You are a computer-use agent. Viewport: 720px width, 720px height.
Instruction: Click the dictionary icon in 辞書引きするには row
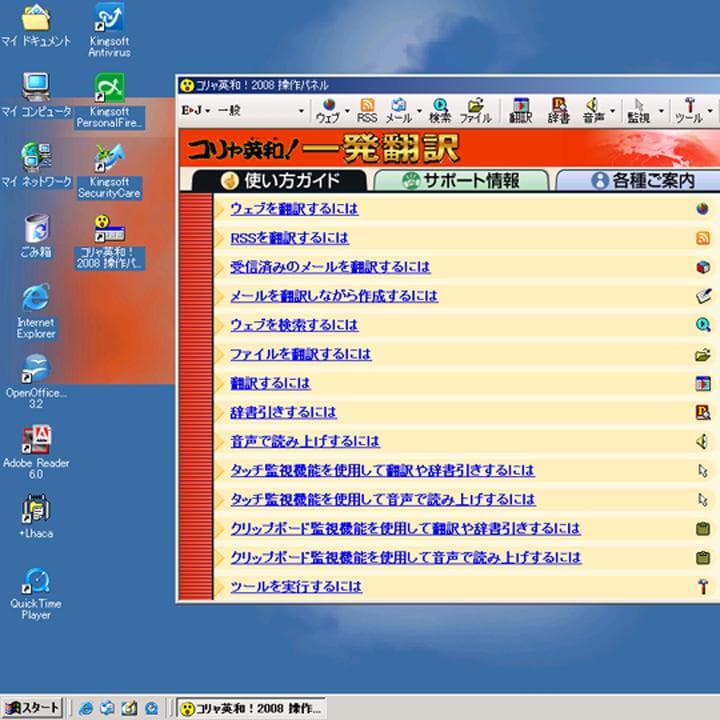click(703, 412)
